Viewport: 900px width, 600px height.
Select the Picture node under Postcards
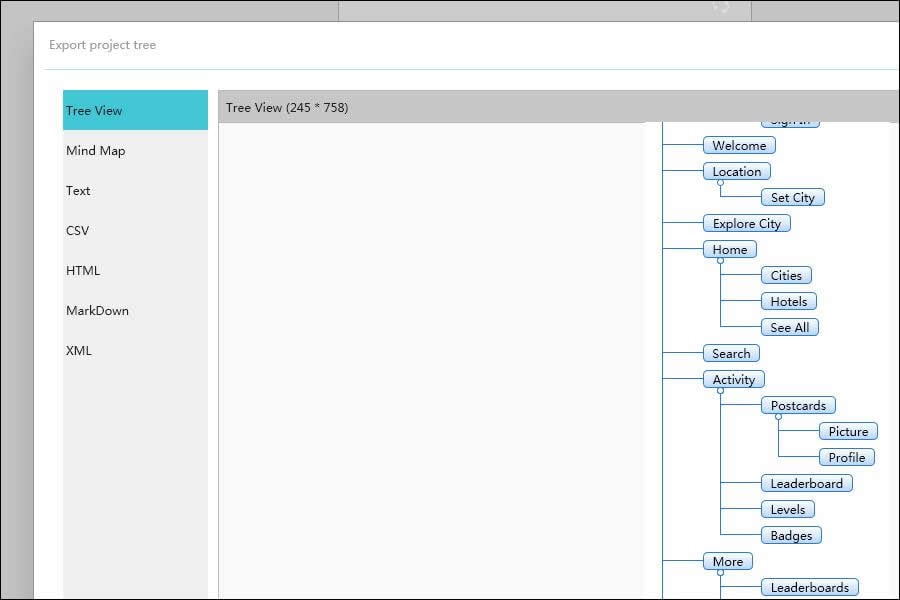tap(847, 432)
